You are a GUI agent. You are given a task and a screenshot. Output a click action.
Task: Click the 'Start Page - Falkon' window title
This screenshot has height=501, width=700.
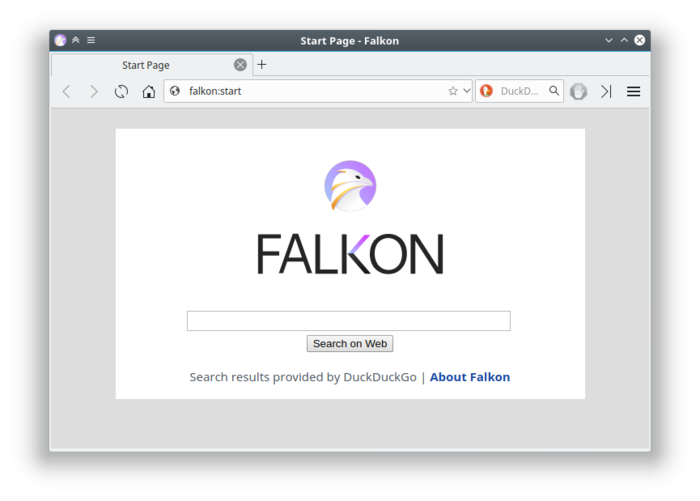click(350, 41)
